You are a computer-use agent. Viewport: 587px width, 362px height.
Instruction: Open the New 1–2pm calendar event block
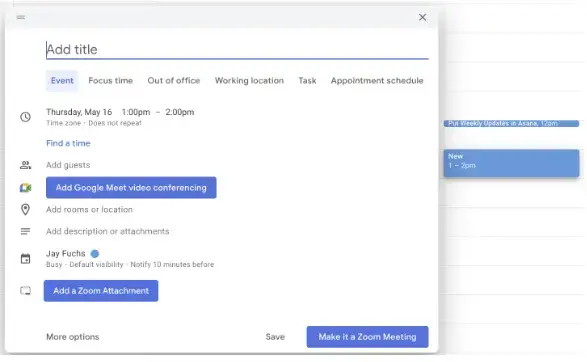[x=511, y=163]
